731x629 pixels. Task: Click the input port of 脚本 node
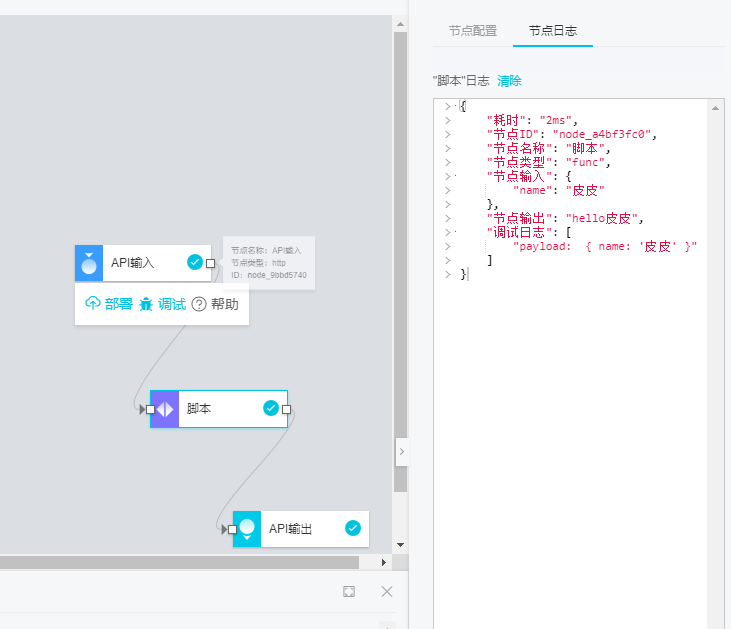[150, 409]
